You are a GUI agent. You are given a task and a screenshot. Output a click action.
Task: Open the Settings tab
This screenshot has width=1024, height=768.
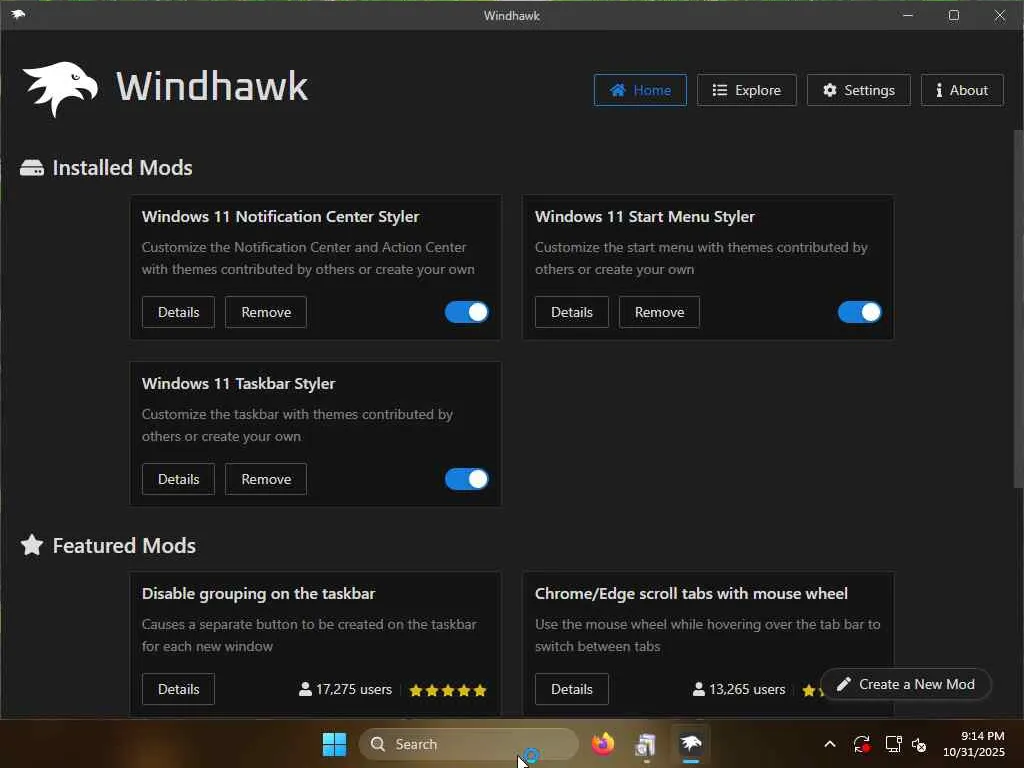coord(858,90)
